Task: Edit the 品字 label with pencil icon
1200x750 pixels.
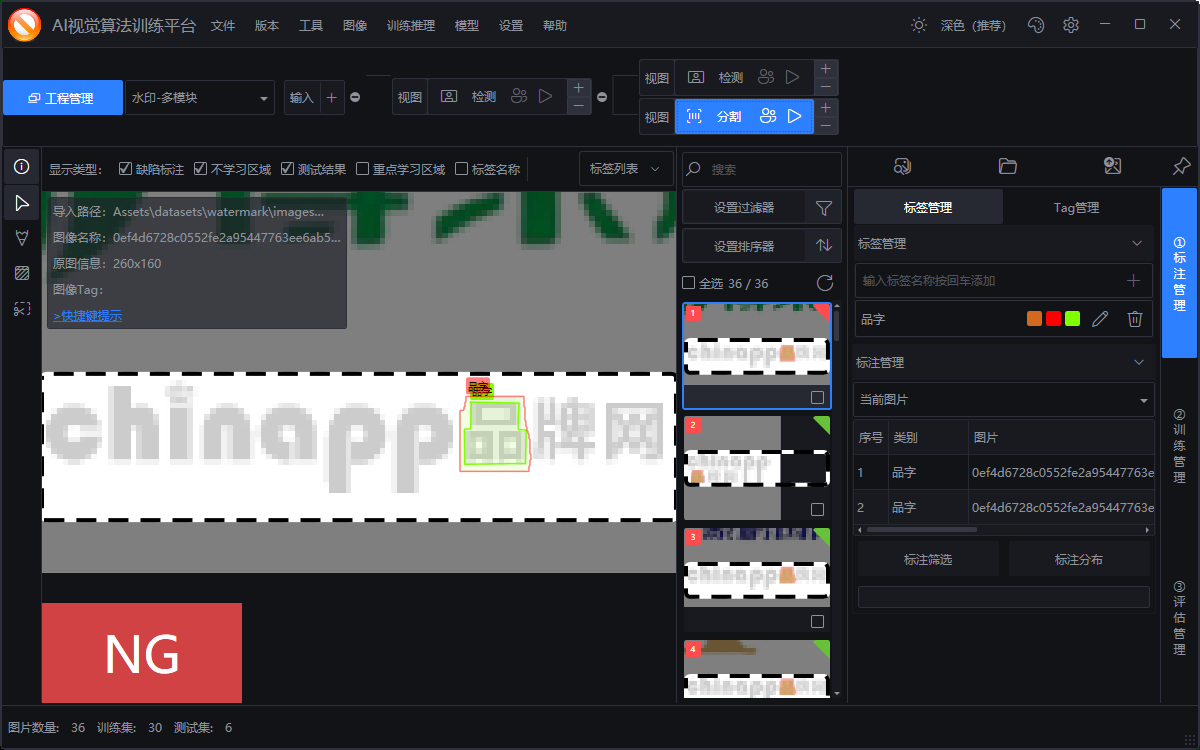Action: (x=1100, y=319)
